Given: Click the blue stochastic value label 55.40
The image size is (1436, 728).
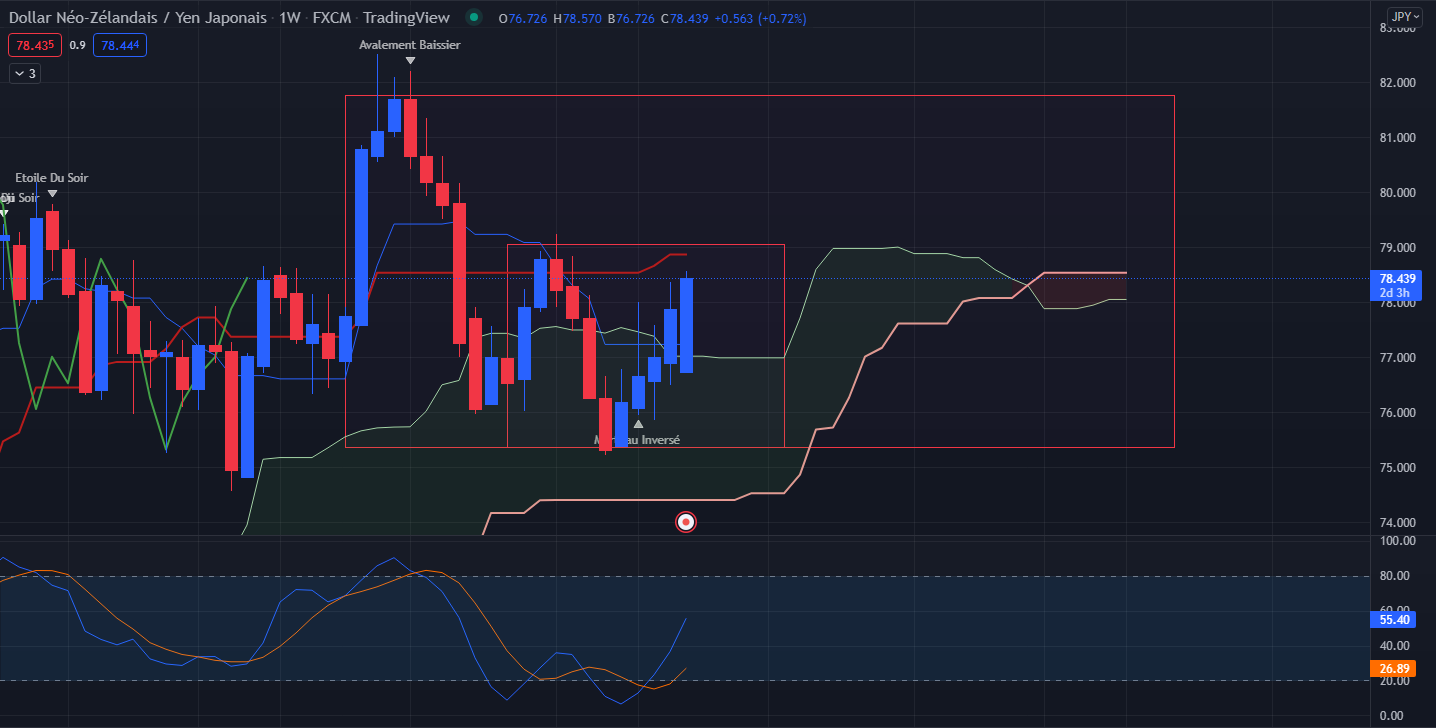Looking at the screenshot, I should pos(1393,619).
